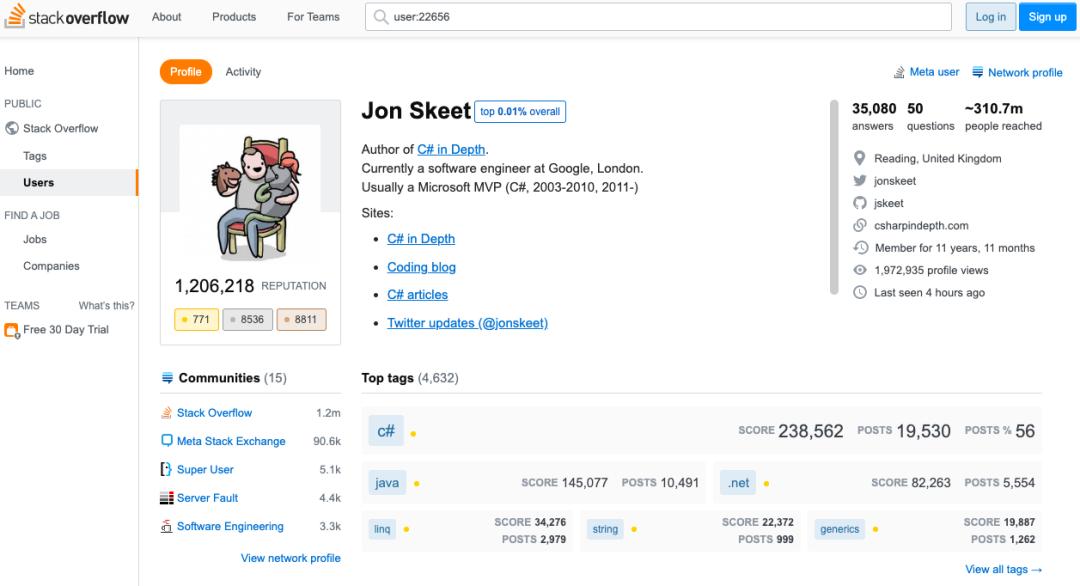The height and width of the screenshot is (586, 1080).
Task: Click the Free 30 Day Trial briefcase icon
Action: coord(12,330)
